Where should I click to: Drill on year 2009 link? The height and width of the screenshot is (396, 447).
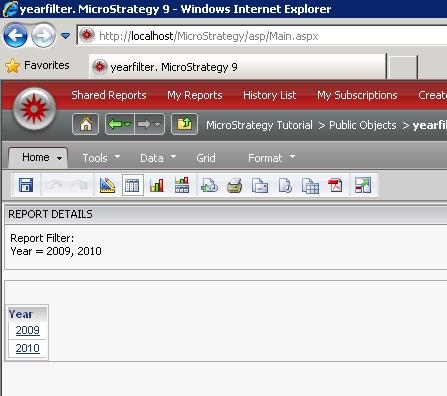(27, 330)
